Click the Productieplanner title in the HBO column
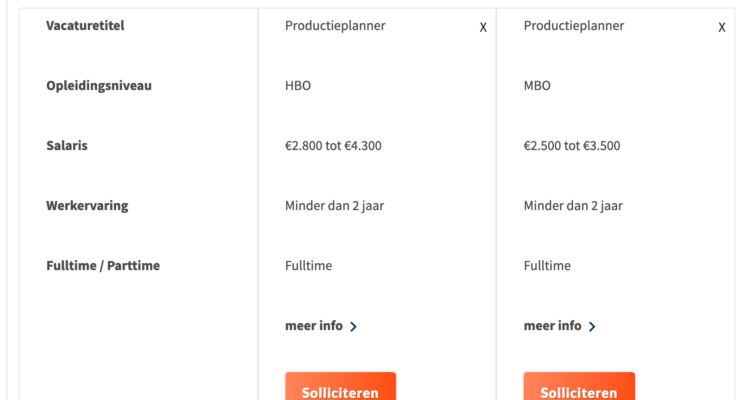The image size is (750, 400). click(335, 26)
